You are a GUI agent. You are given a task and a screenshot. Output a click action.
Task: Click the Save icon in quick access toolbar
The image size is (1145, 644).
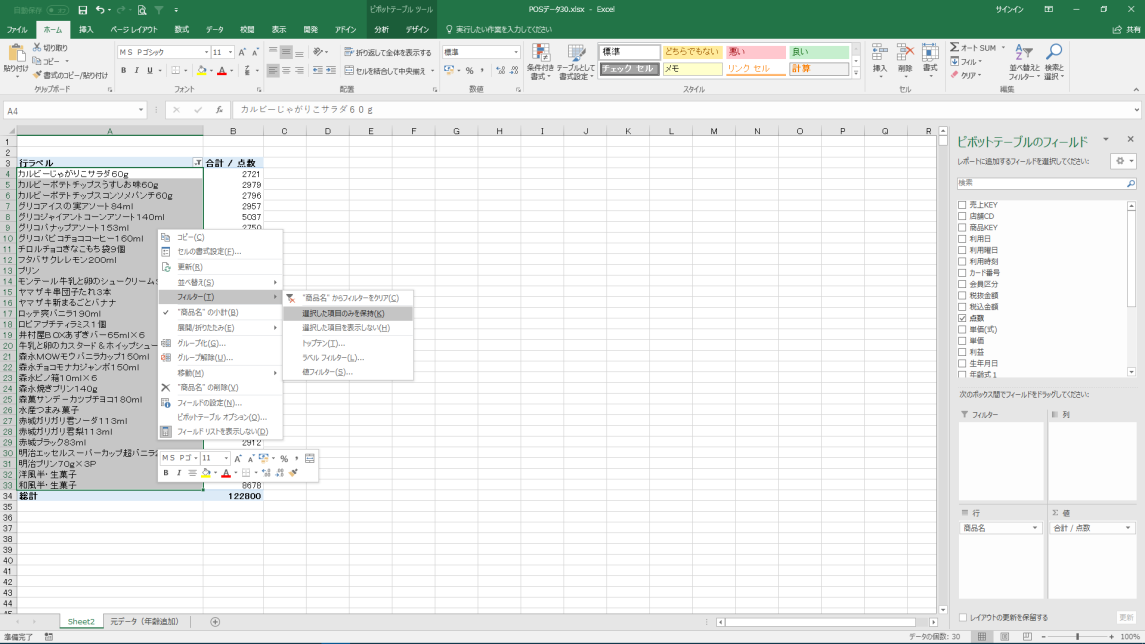tap(83, 10)
